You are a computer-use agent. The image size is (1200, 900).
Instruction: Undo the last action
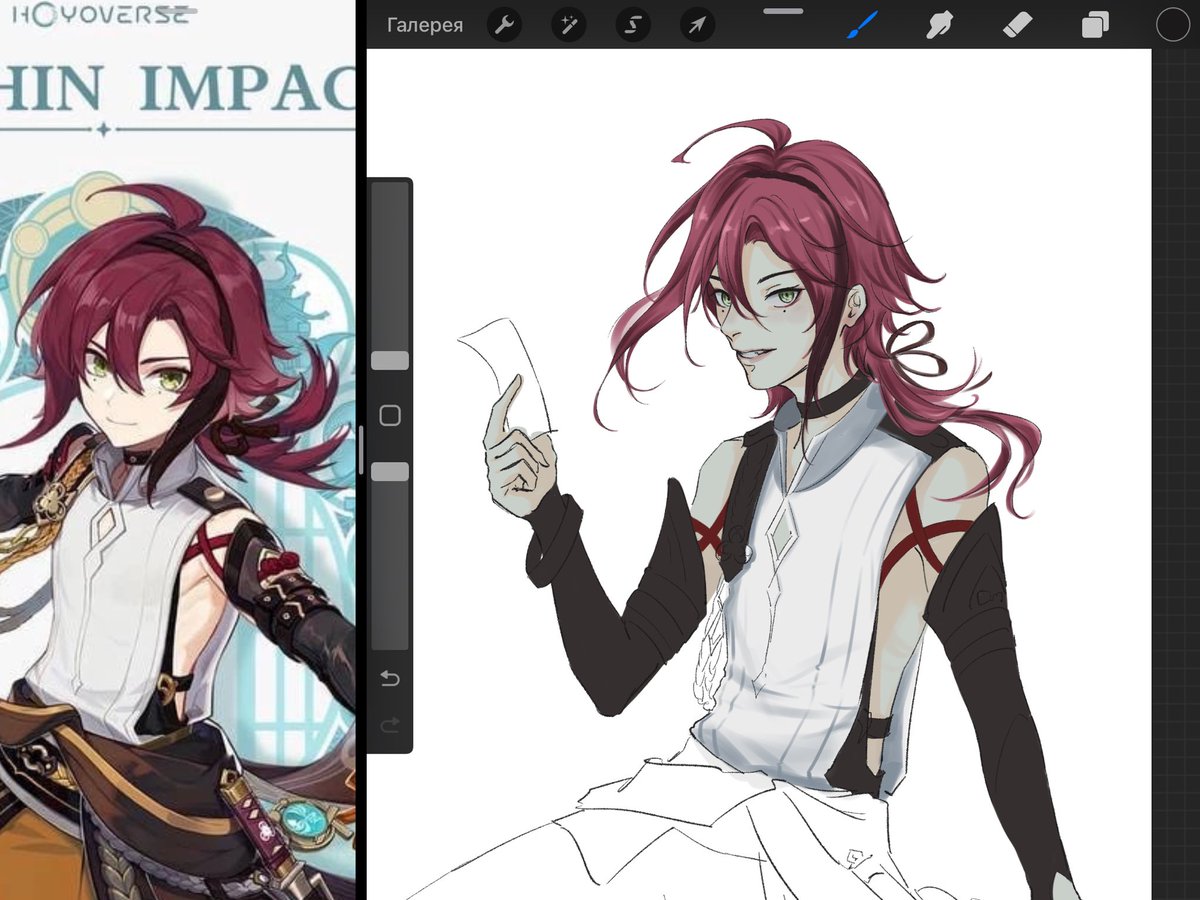tap(390, 679)
